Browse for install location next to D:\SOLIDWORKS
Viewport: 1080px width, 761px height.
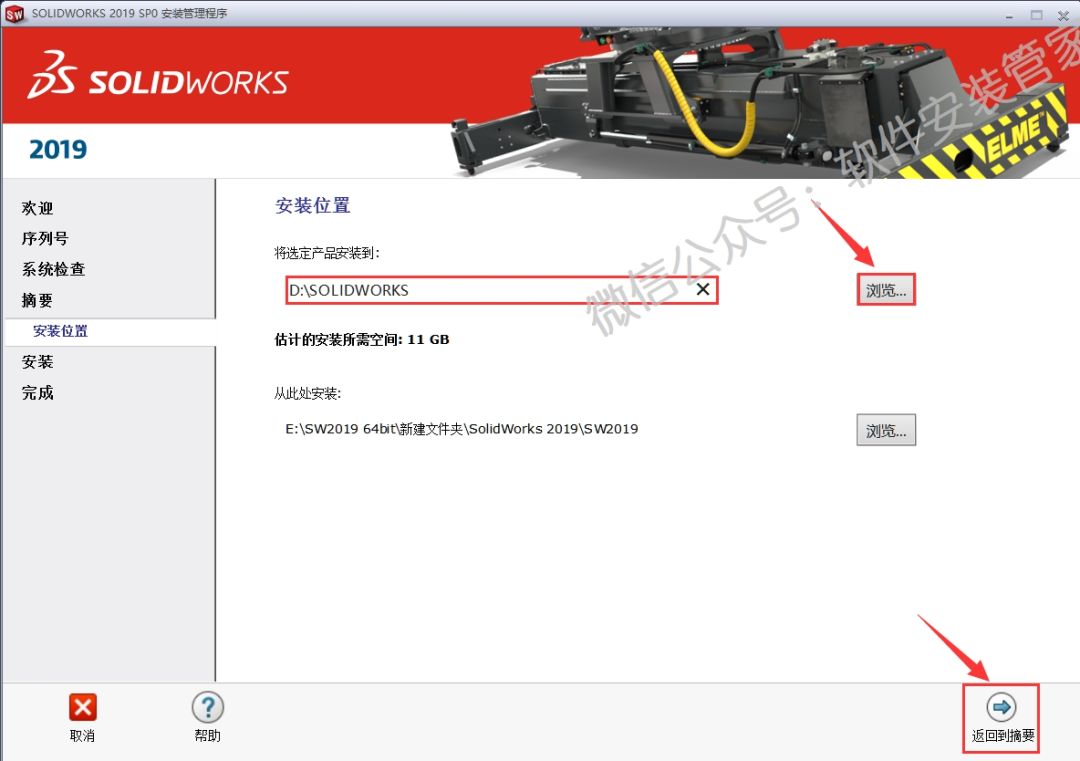886,291
